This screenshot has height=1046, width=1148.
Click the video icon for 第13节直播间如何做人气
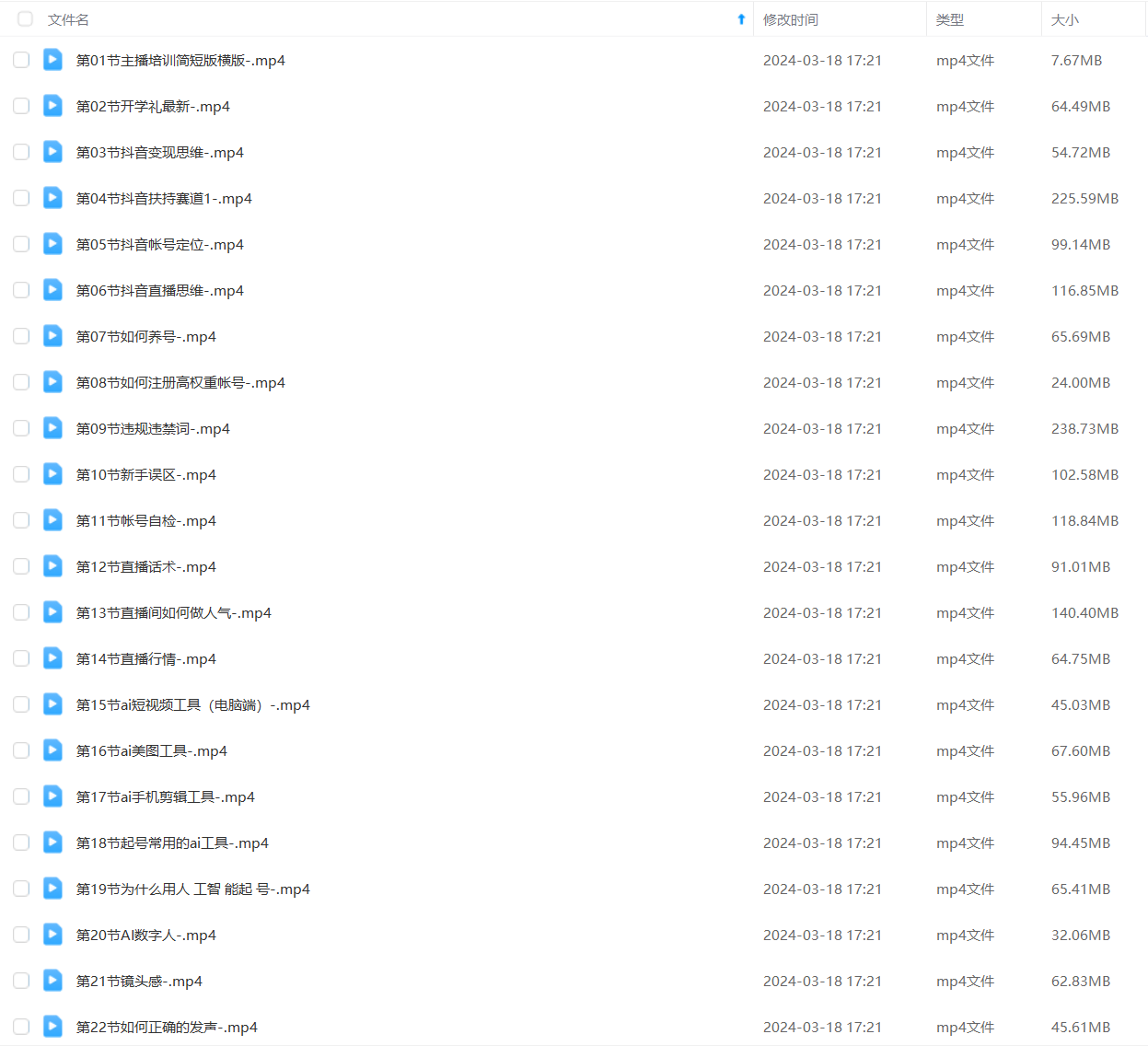(x=52, y=612)
